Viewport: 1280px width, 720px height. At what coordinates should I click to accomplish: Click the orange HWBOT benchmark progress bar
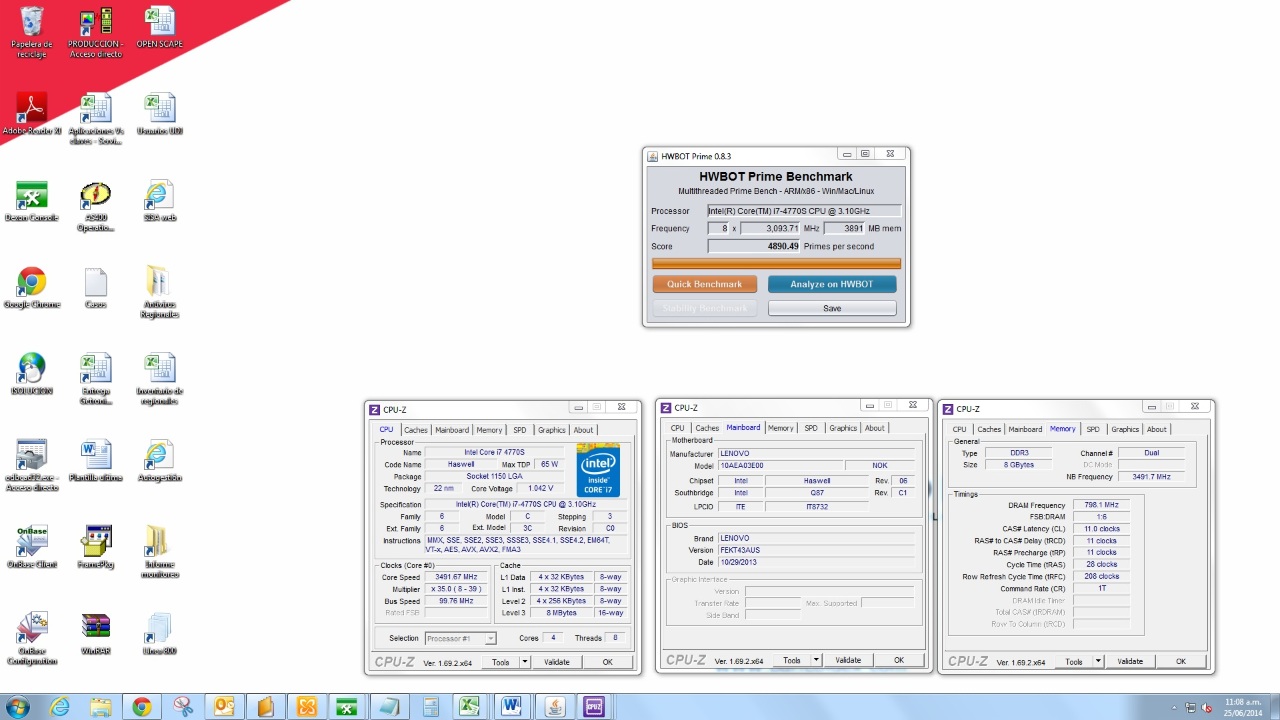(x=776, y=264)
